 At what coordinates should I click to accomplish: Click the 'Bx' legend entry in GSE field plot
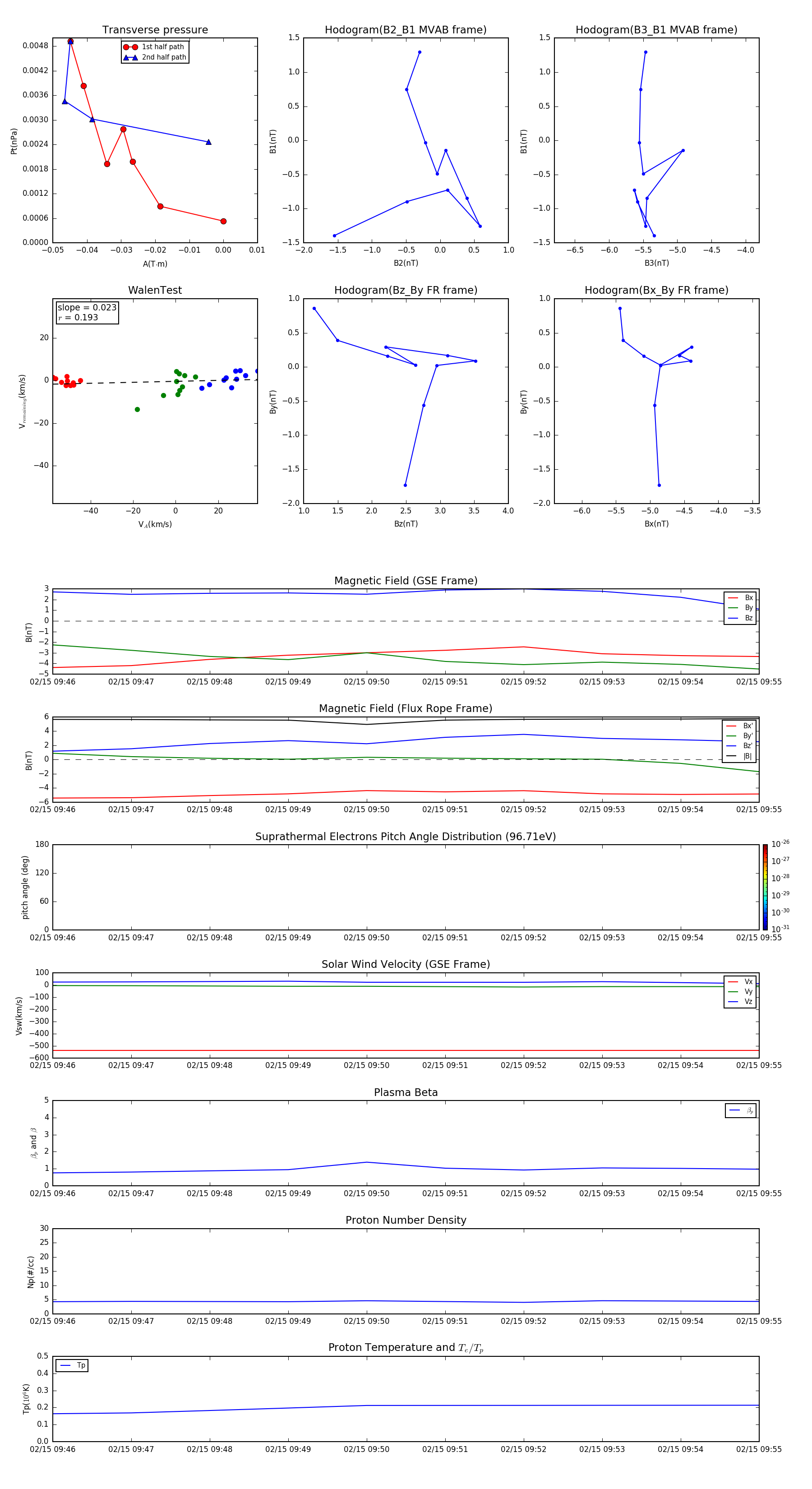click(740, 598)
